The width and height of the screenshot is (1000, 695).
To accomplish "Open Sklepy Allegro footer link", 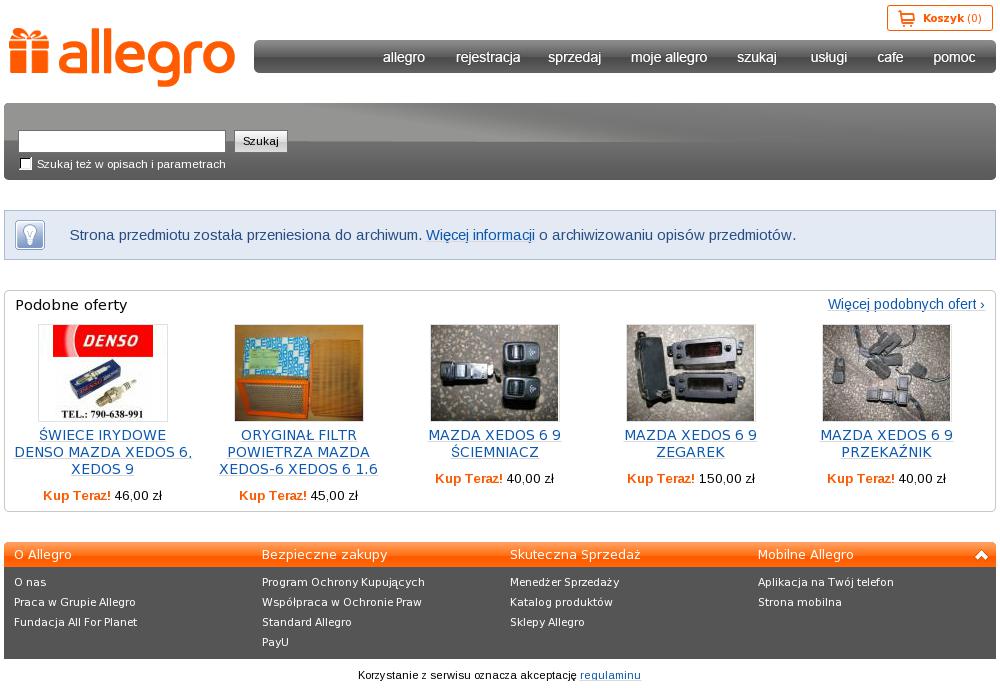I will [x=547, y=622].
